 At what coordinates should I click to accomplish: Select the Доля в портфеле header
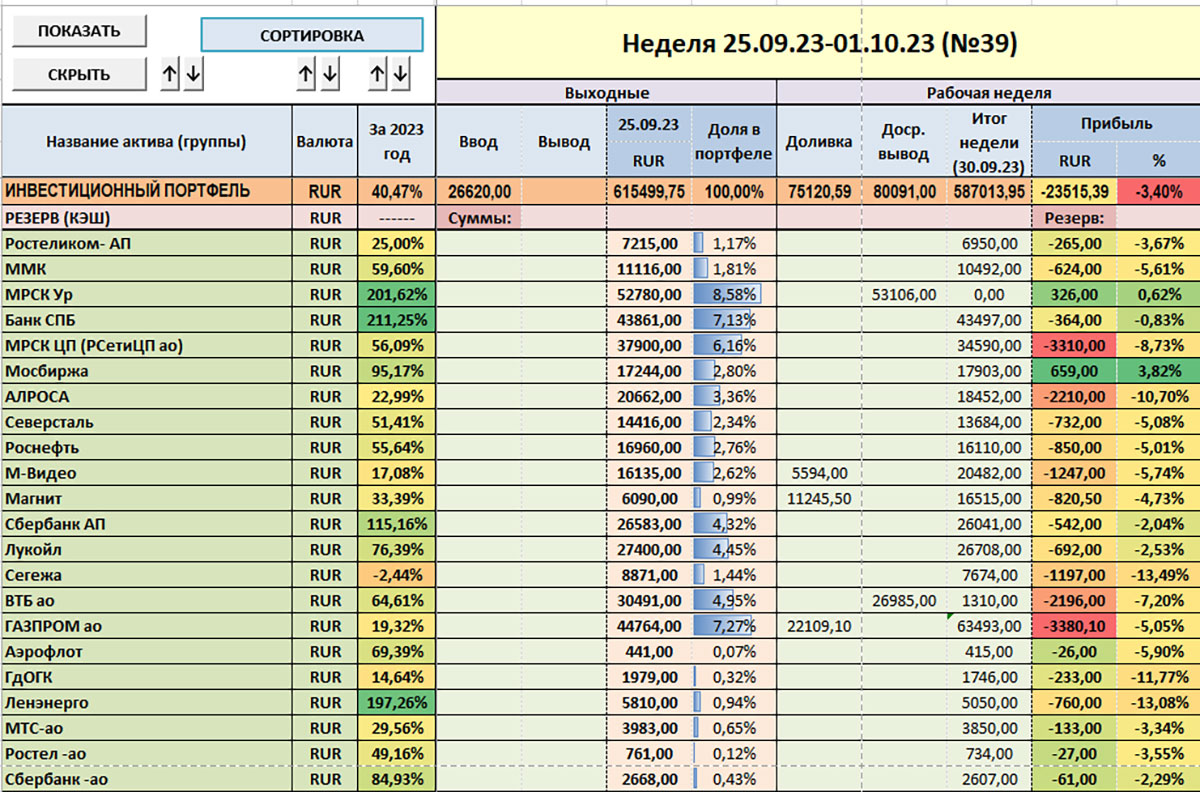pos(733,142)
